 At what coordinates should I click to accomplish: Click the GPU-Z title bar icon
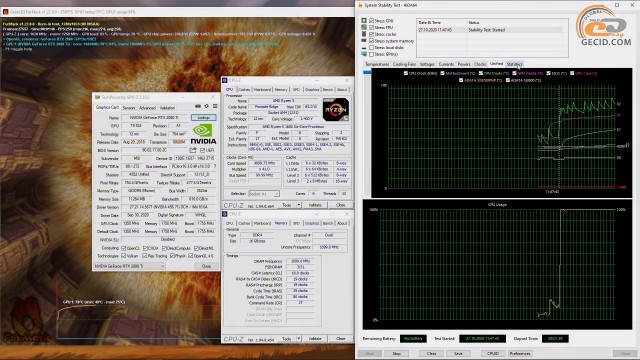click(x=97, y=97)
